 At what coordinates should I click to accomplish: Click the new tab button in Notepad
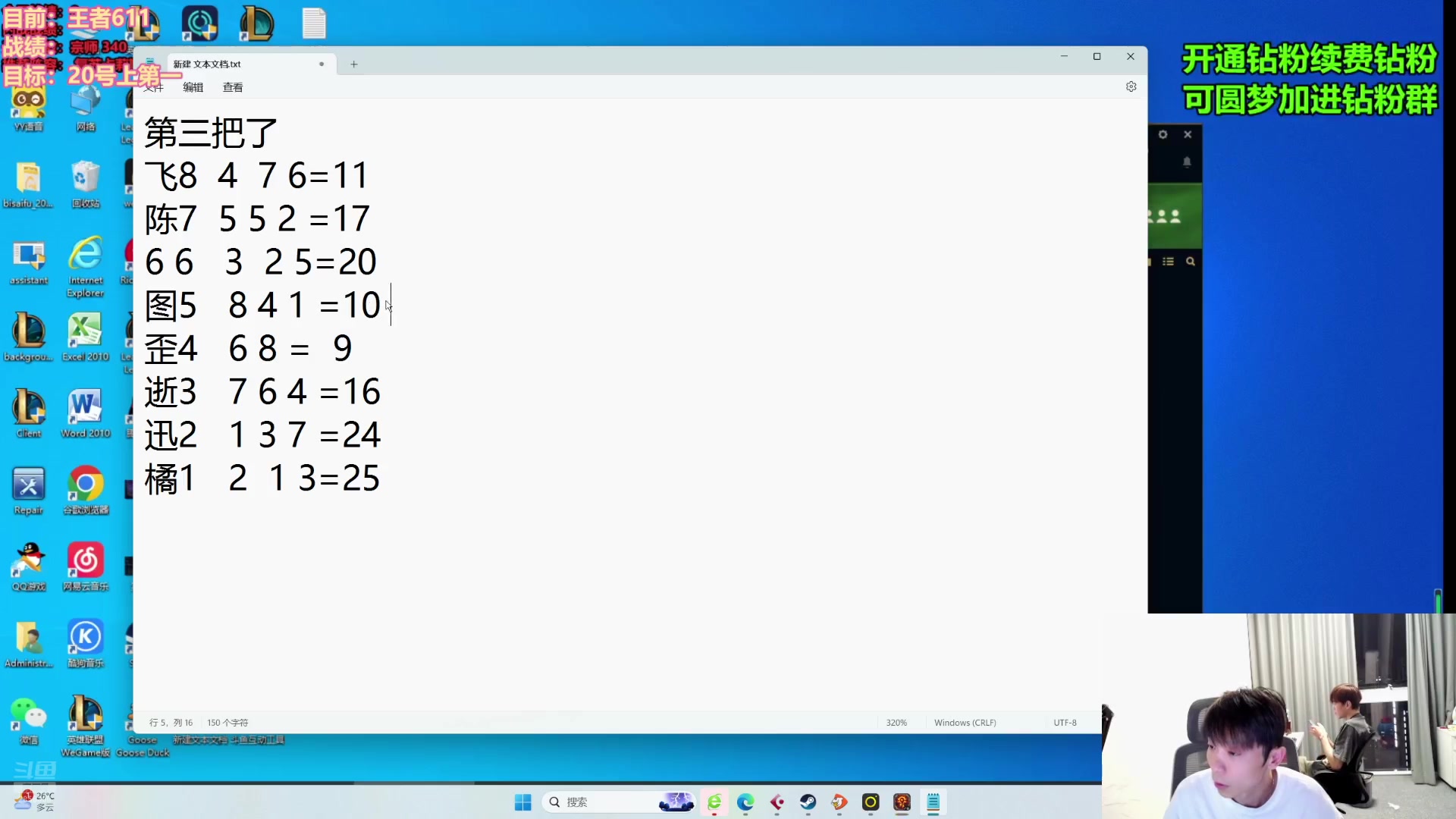[x=353, y=63]
